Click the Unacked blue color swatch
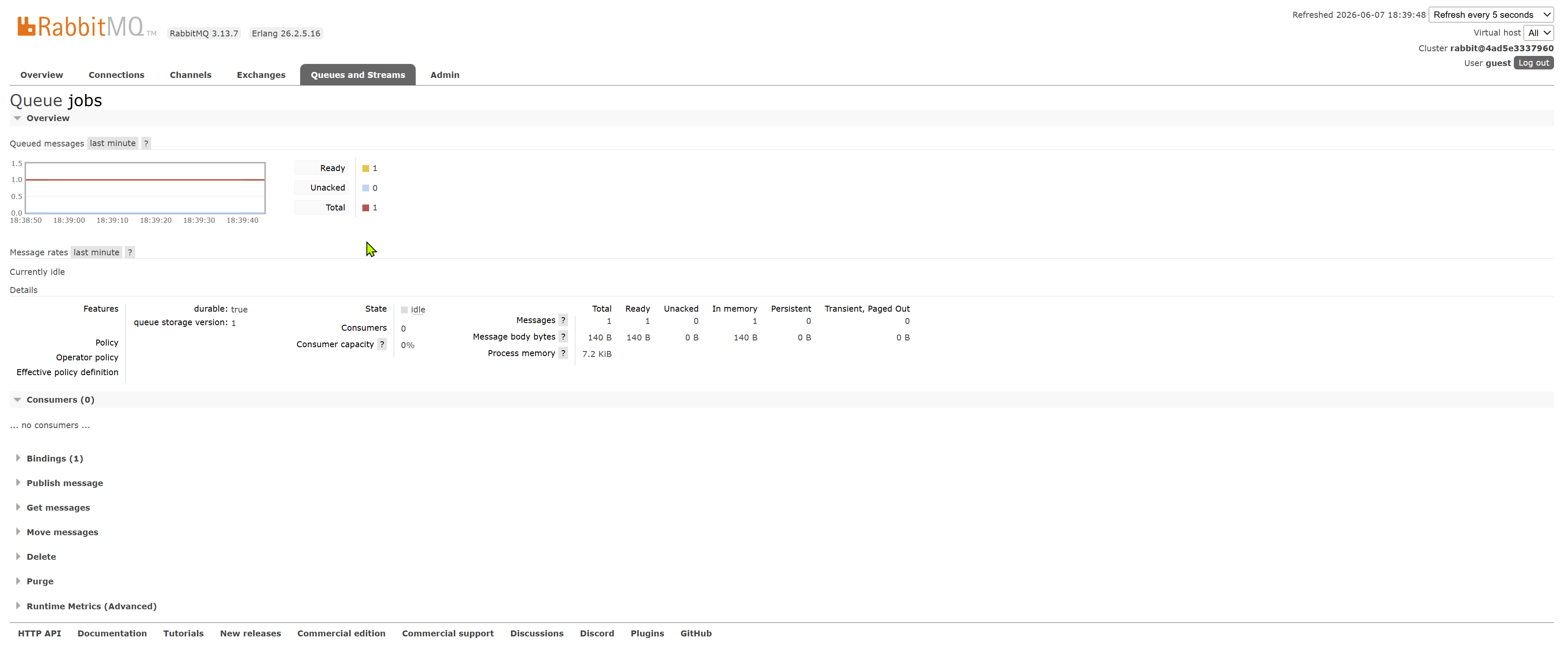The height and width of the screenshot is (669, 1568). click(x=366, y=188)
